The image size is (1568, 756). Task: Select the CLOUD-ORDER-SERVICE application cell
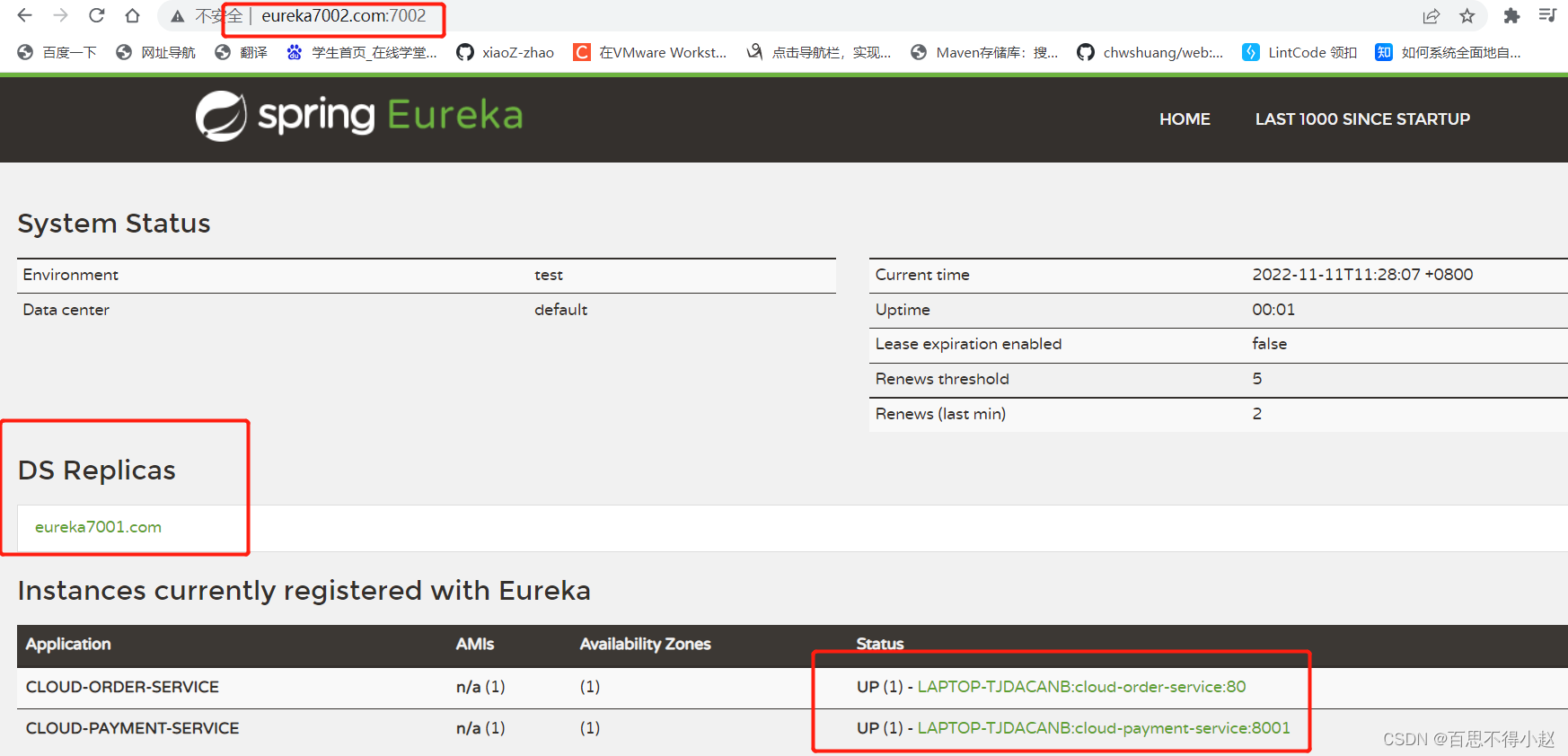point(122,686)
